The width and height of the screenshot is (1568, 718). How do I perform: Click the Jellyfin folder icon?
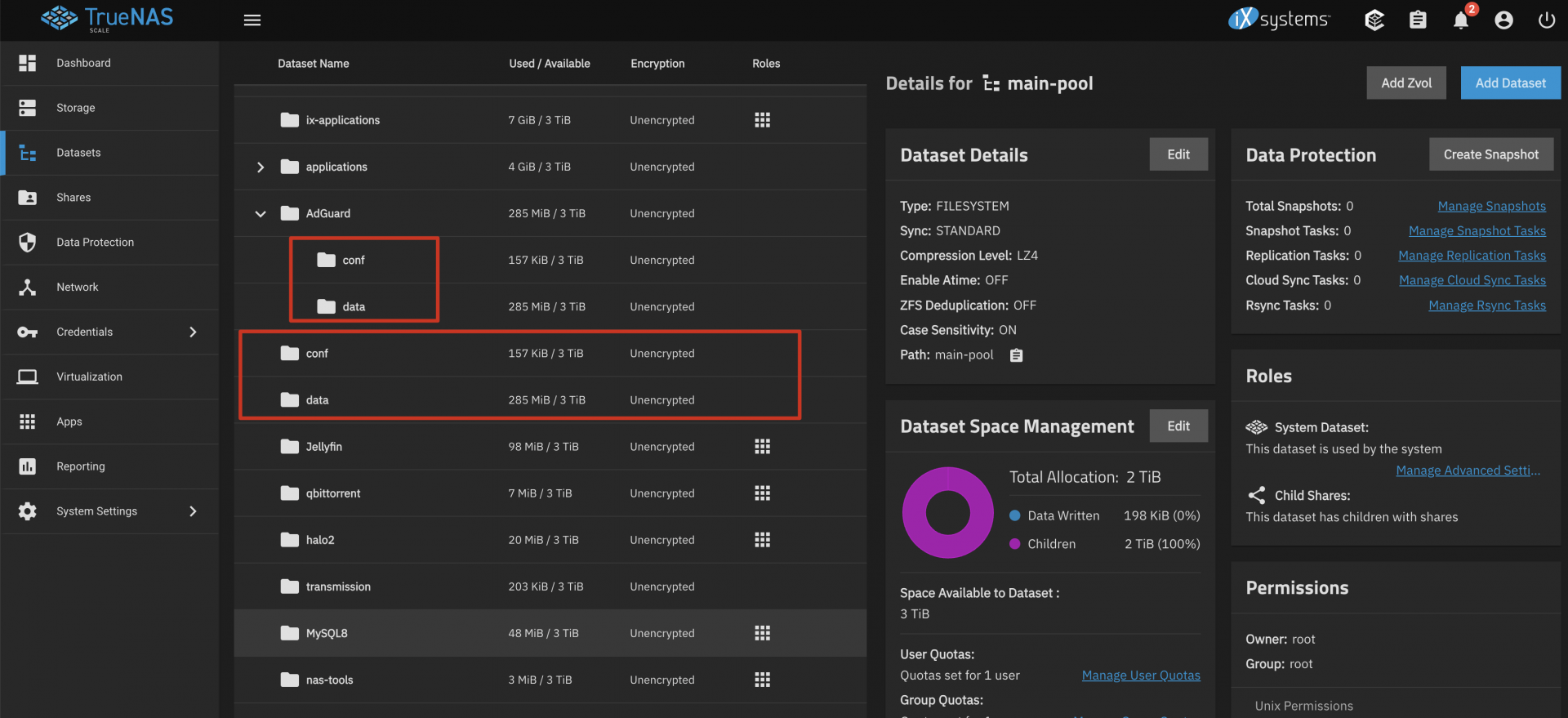pos(290,447)
